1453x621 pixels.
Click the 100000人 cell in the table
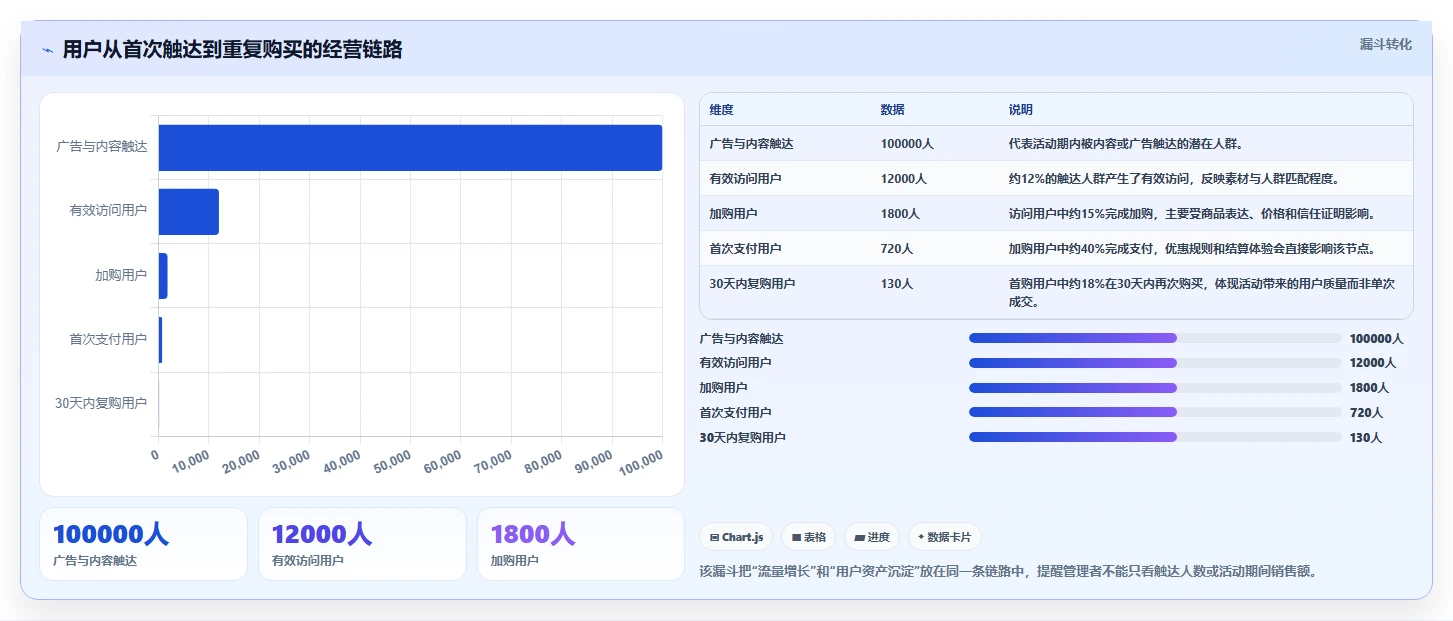(907, 144)
